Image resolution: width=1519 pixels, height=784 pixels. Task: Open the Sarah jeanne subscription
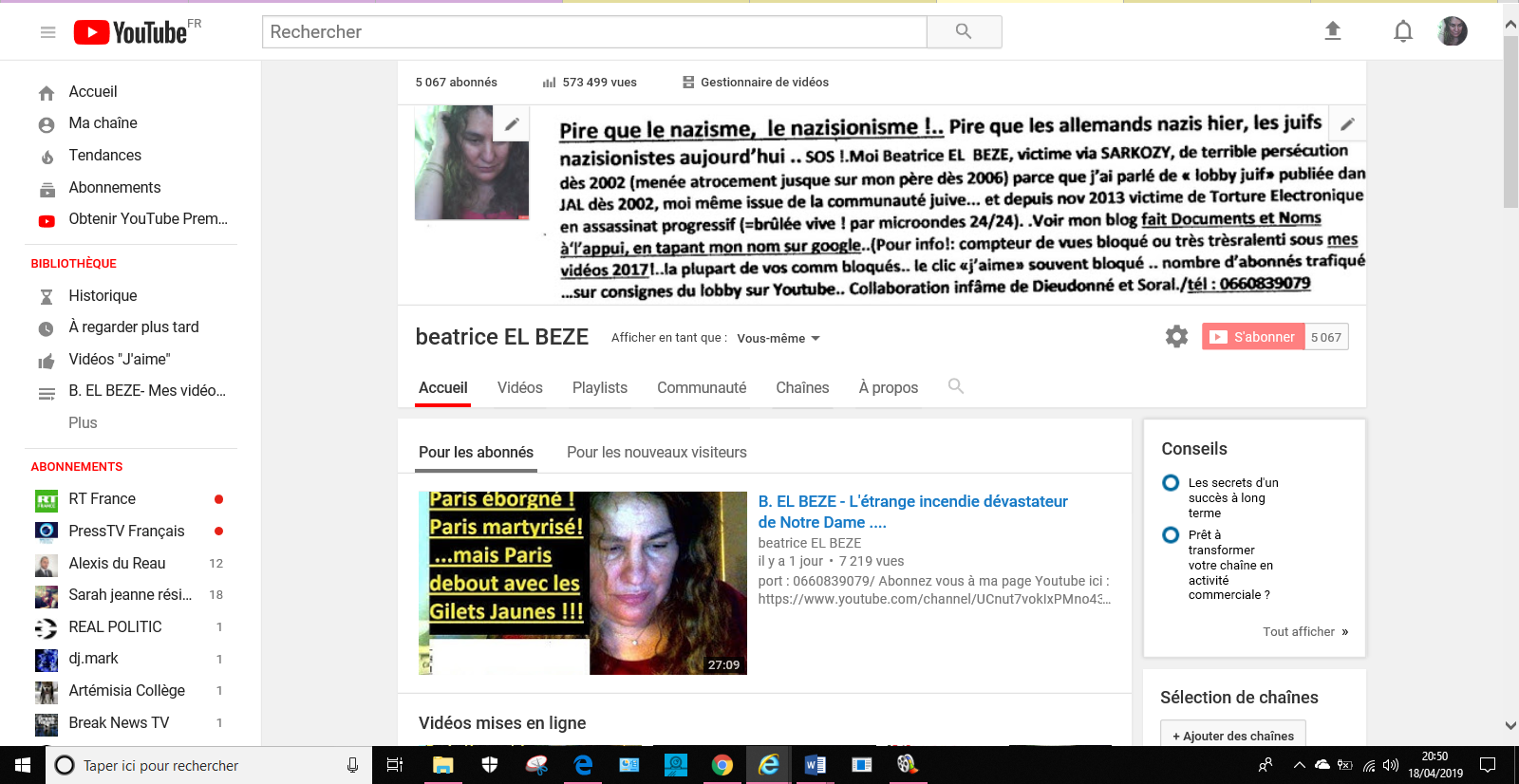pyautogui.click(x=131, y=595)
